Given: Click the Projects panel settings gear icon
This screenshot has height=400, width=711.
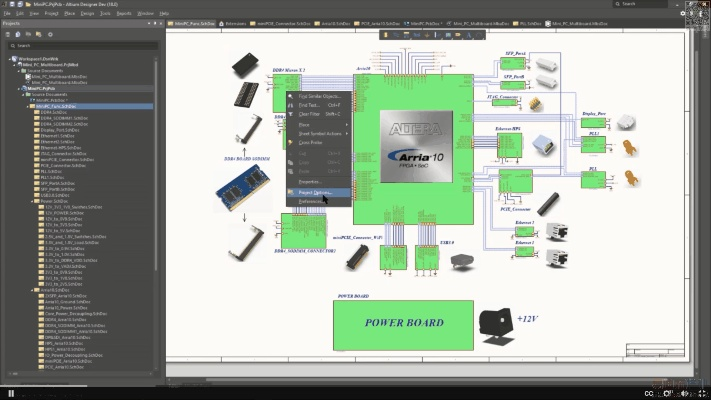Looking at the screenshot, I should tap(48, 34).
